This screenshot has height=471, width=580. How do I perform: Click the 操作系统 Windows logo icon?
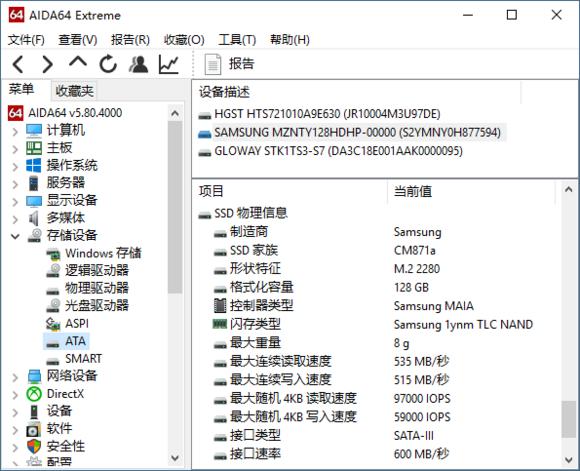34,165
